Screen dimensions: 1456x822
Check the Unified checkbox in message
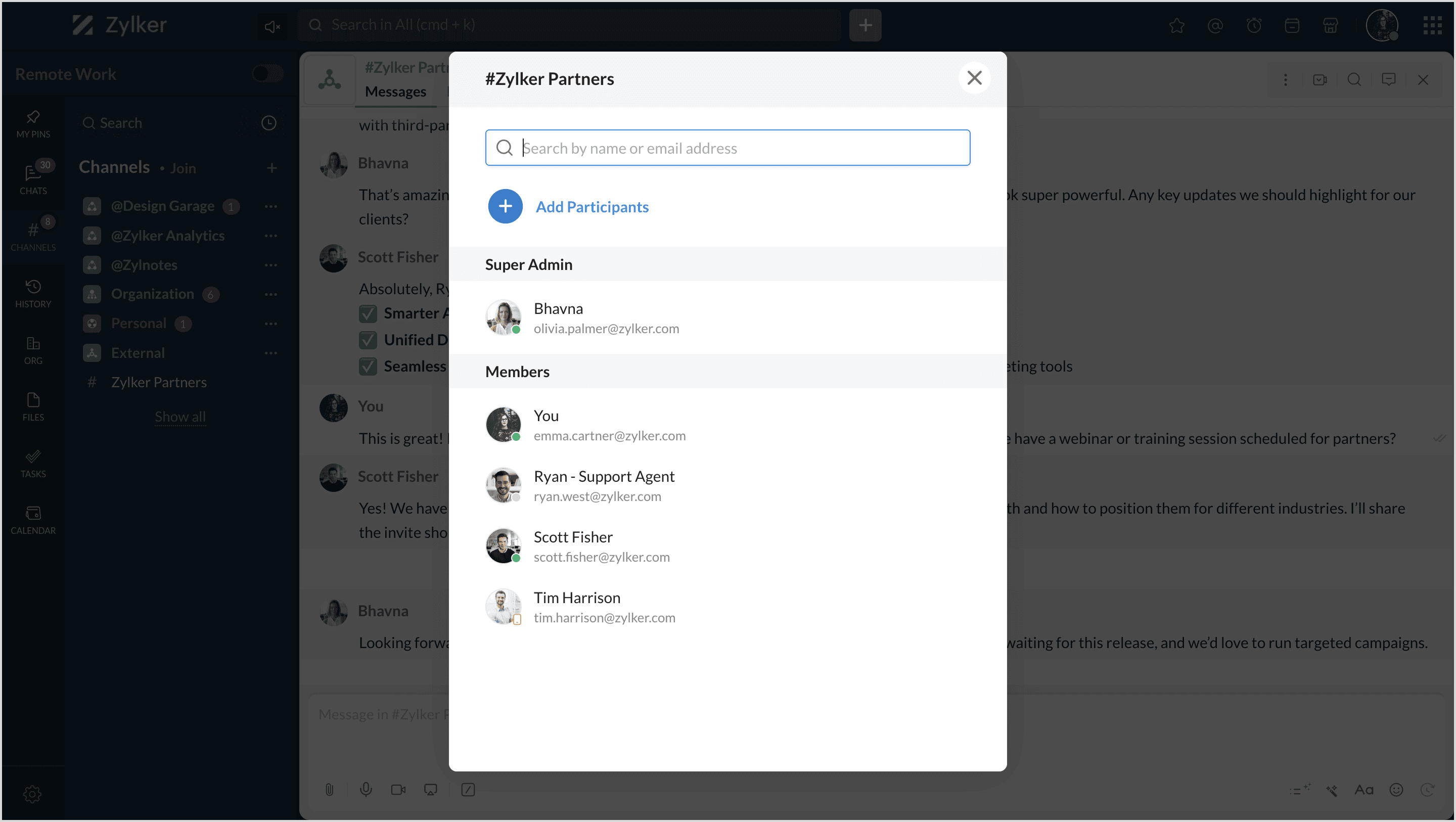tap(368, 340)
